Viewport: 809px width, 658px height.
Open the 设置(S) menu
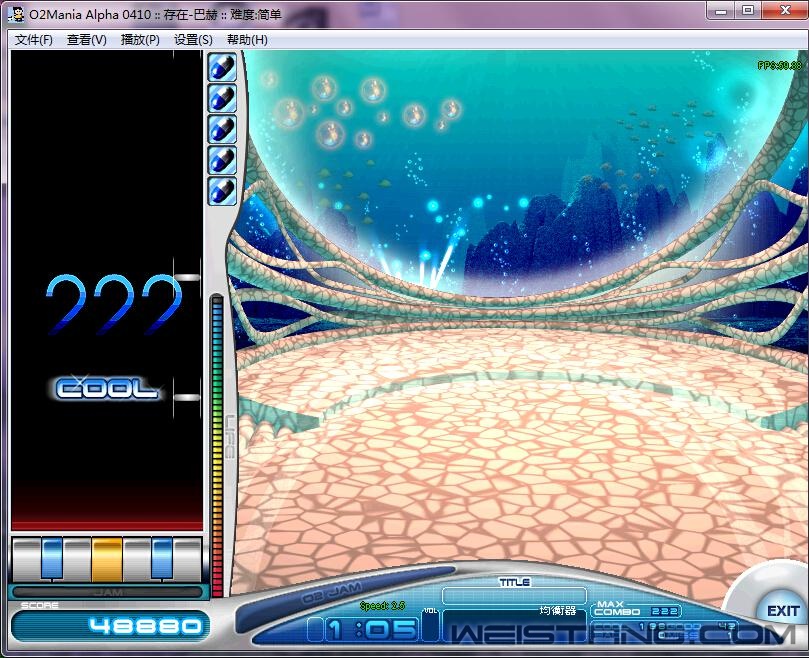193,40
